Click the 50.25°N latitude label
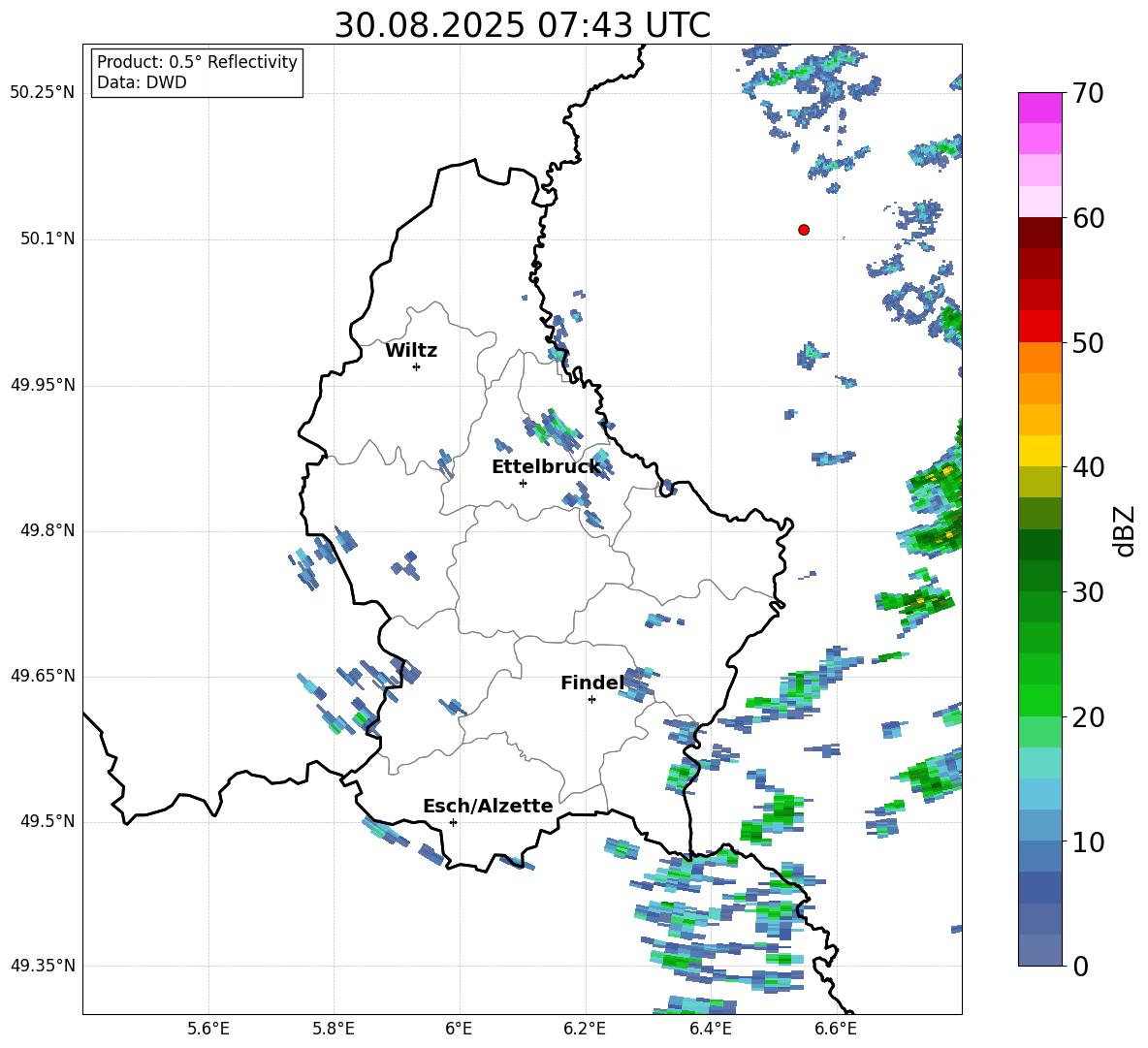Viewport: 1148px width, 1048px height. (43, 93)
